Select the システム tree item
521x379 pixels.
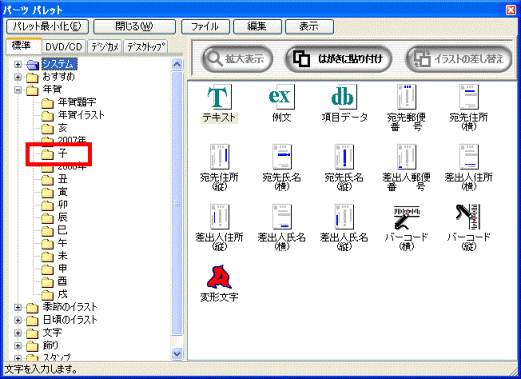59,64
